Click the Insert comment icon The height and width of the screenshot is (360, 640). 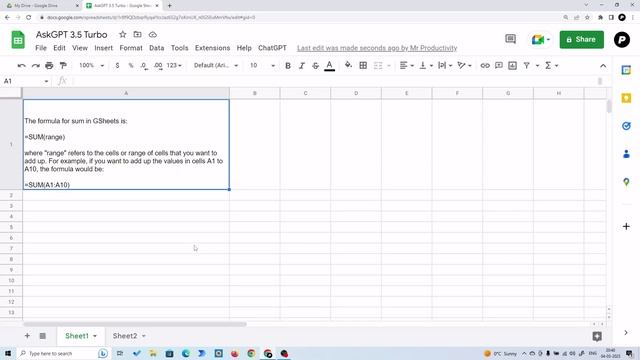pyautogui.click(x=499, y=65)
